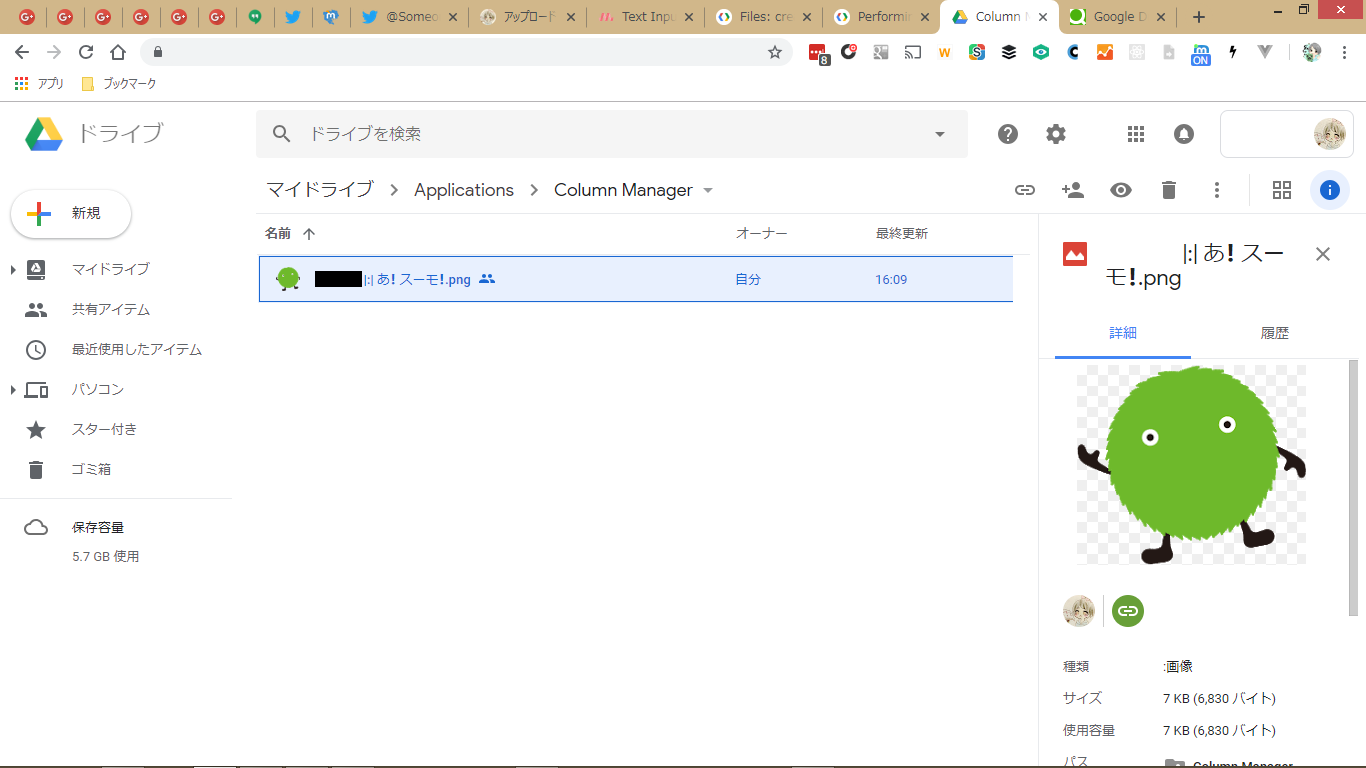Screen dimensions: 1366x768
Task: Click the notifications bell icon
Action: (1184, 134)
